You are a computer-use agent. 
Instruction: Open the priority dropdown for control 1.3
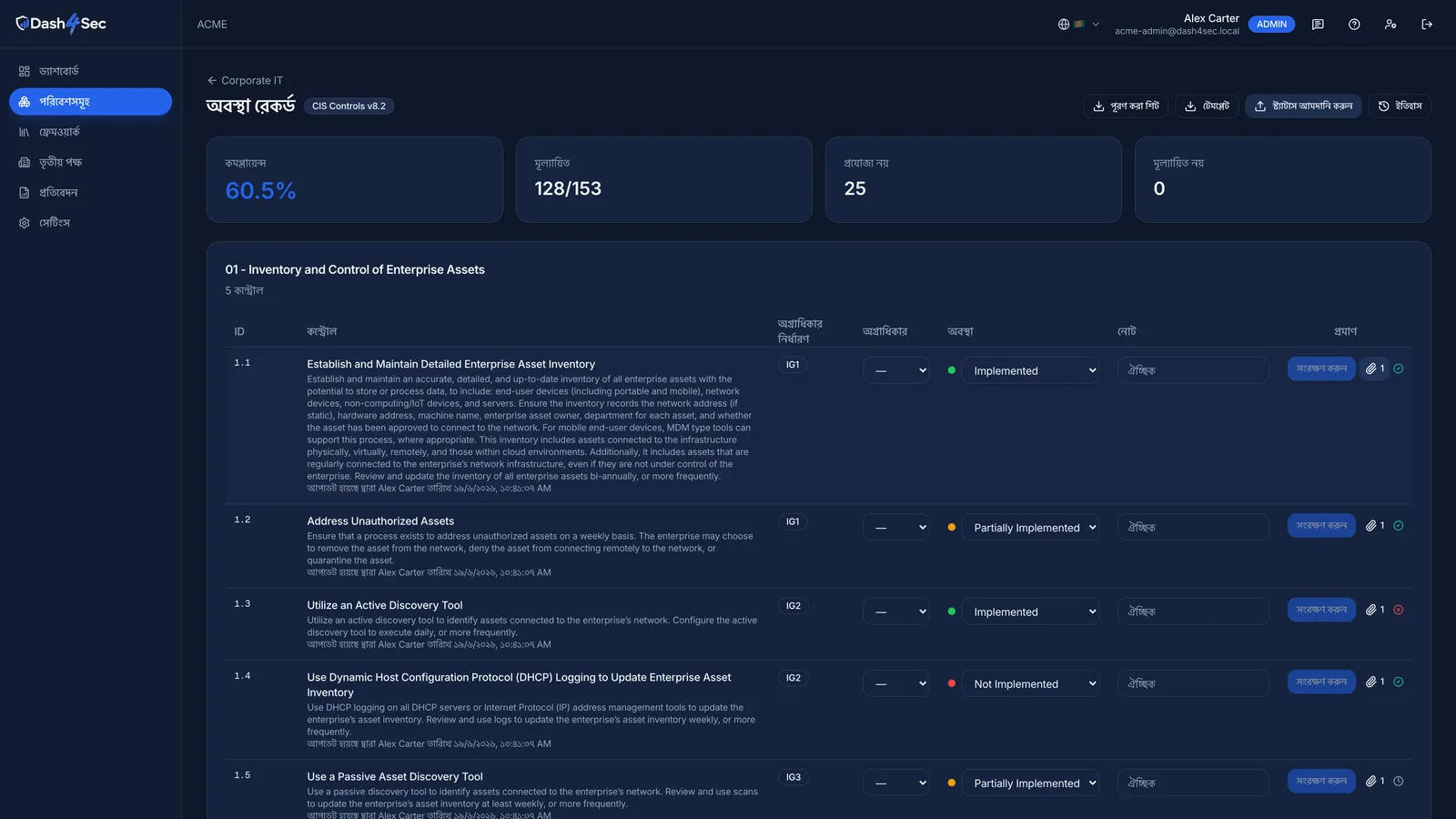click(x=896, y=612)
